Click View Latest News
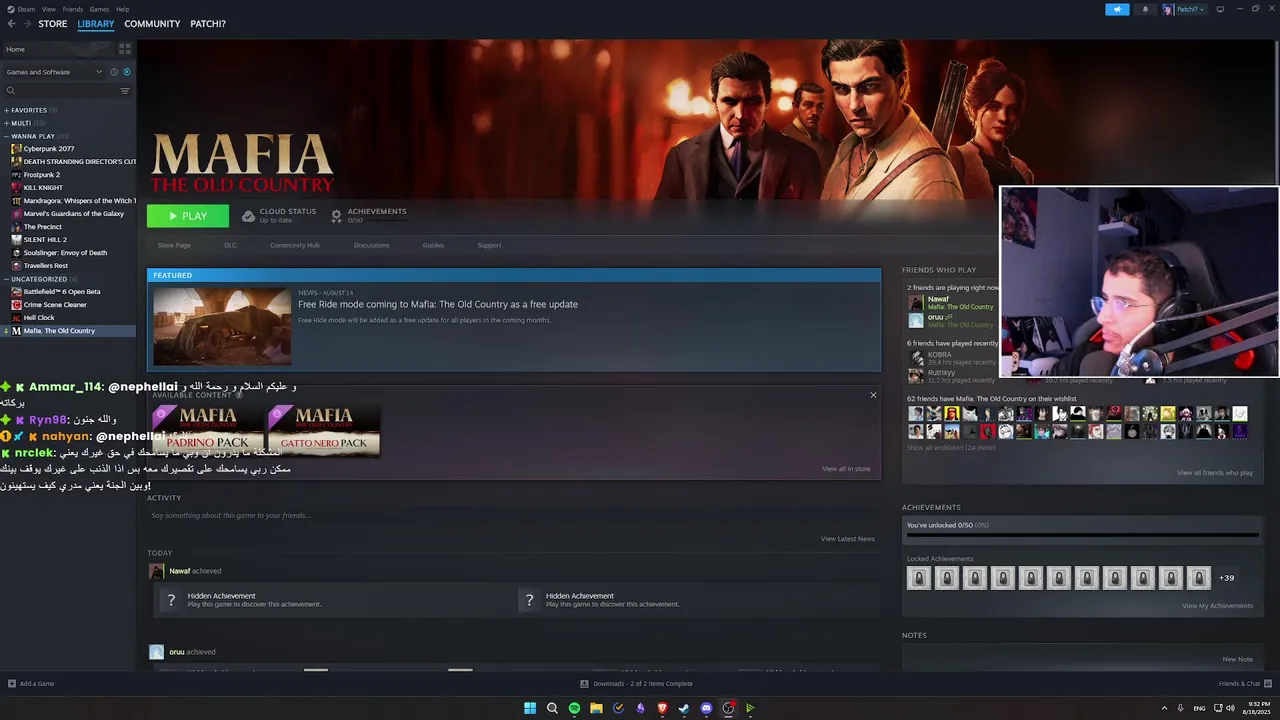Image resolution: width=1280 pixels, height=720 pixels. pyautogui.click(x=848, y=539)
